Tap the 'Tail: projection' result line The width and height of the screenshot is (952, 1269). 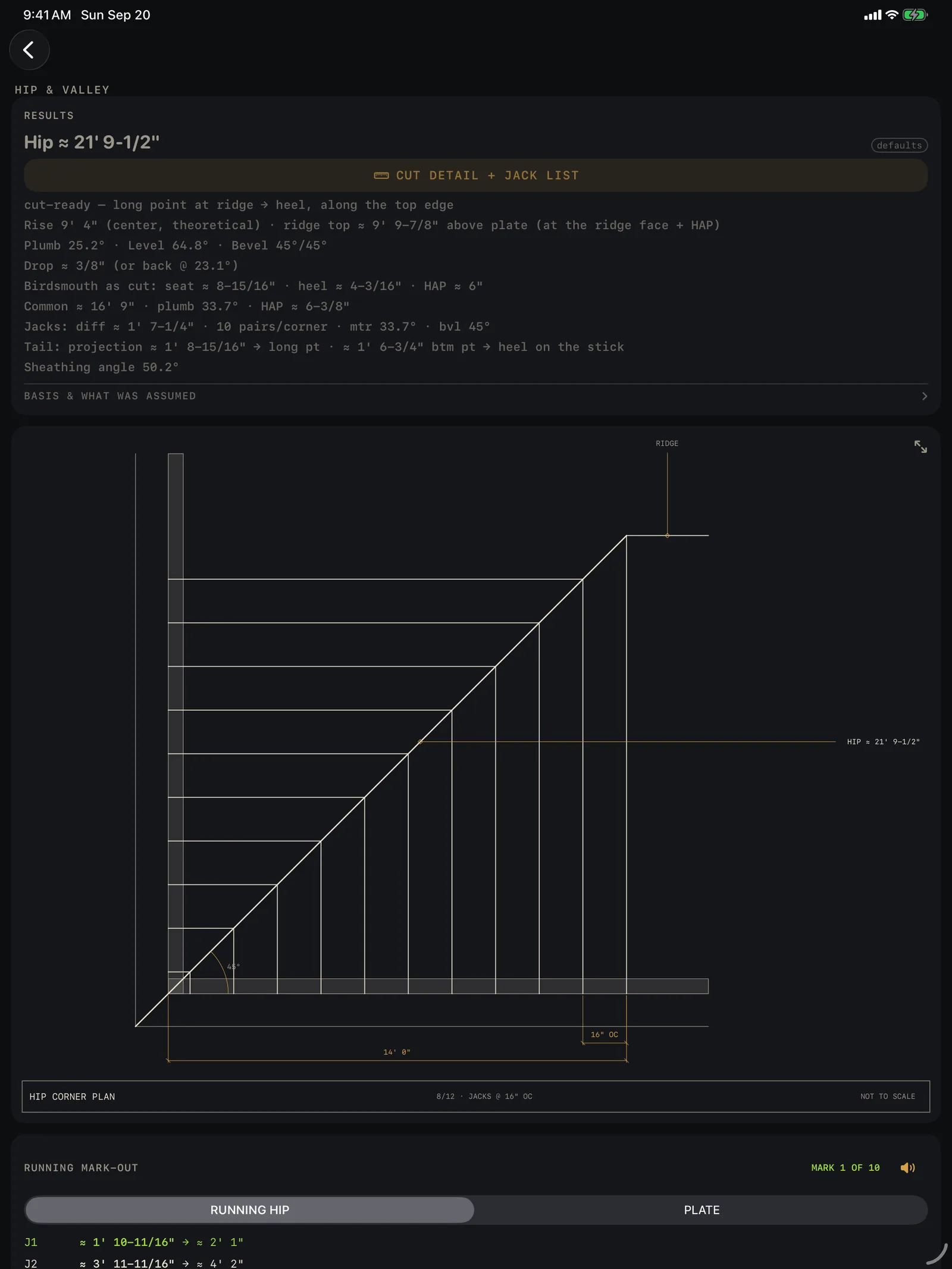[x=324, y=347]
